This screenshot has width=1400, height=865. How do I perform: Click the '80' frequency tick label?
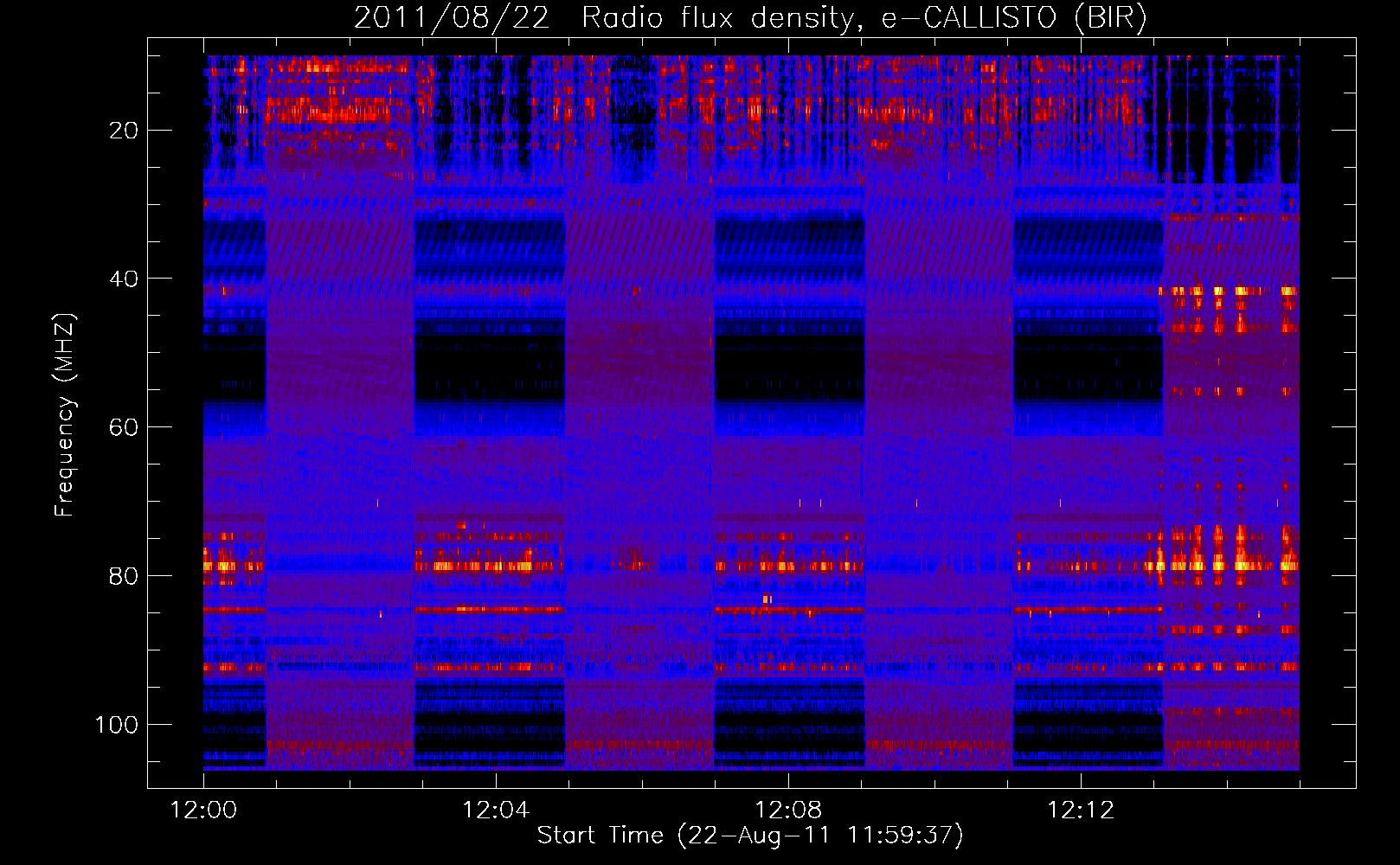124,576
